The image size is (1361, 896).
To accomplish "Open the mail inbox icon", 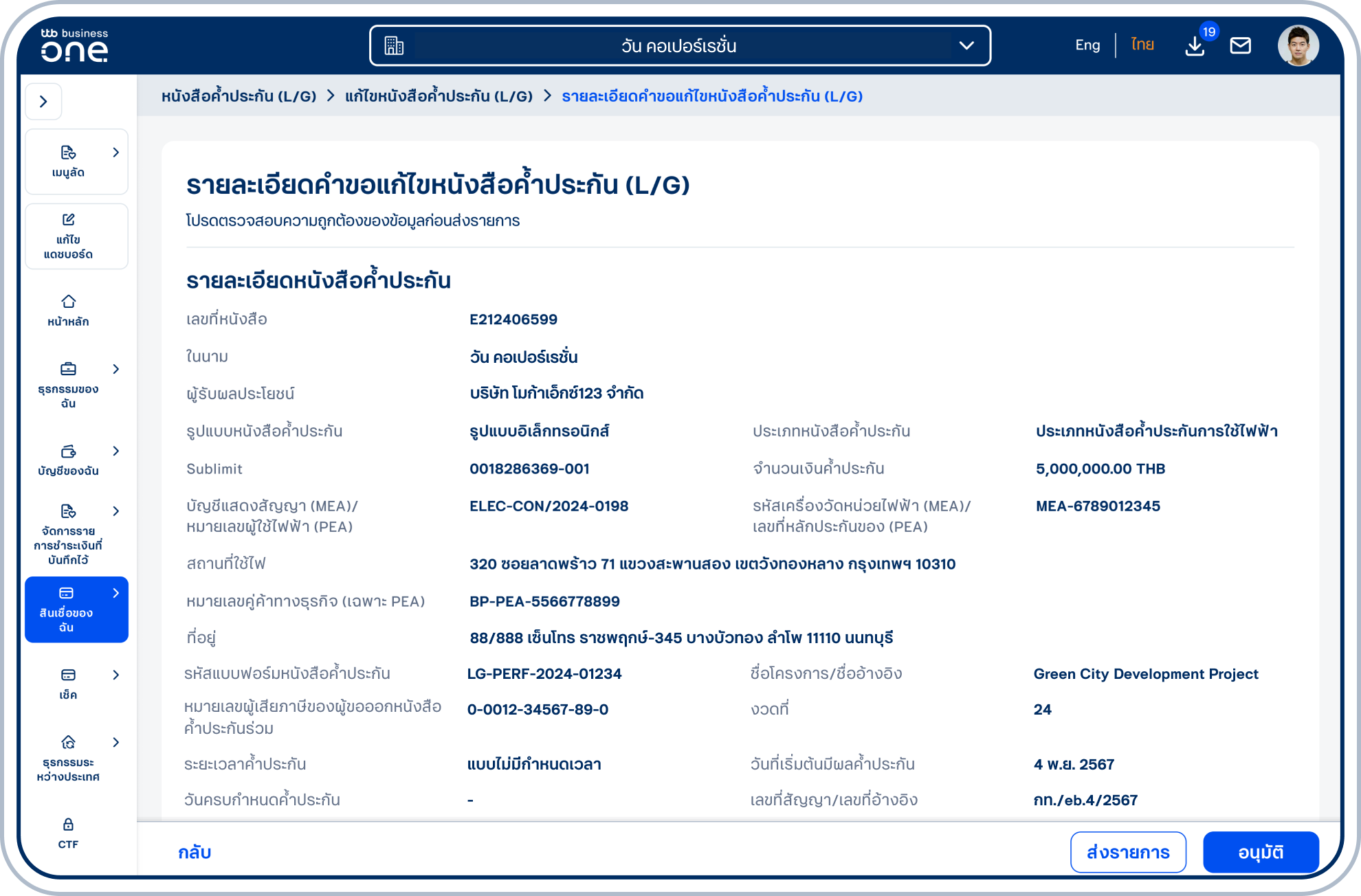I will (1241, 45).
